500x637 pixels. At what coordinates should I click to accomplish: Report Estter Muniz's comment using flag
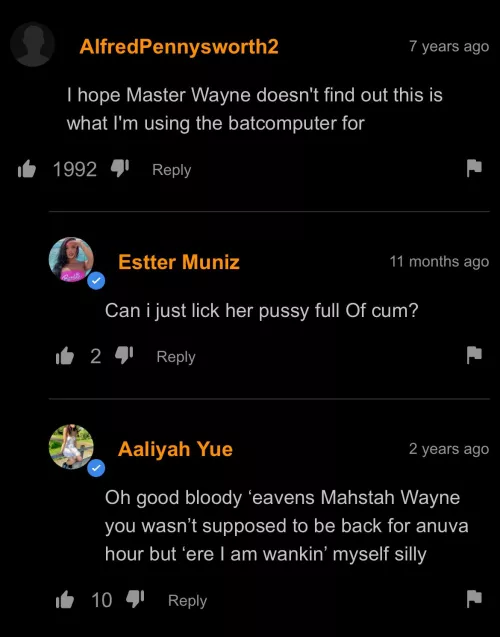(x=474, y=355)
